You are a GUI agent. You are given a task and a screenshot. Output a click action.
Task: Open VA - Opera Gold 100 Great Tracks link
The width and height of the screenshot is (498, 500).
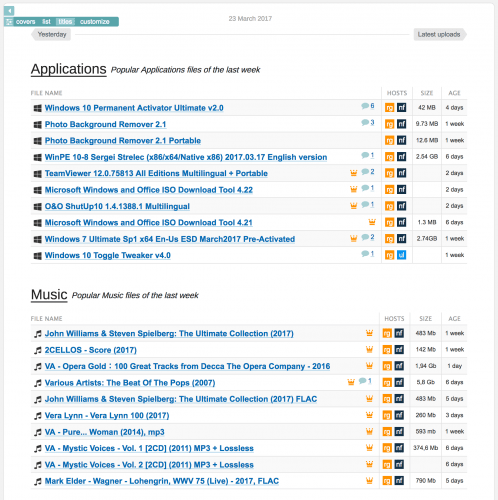pyautogui.click(x=187, y=366)
